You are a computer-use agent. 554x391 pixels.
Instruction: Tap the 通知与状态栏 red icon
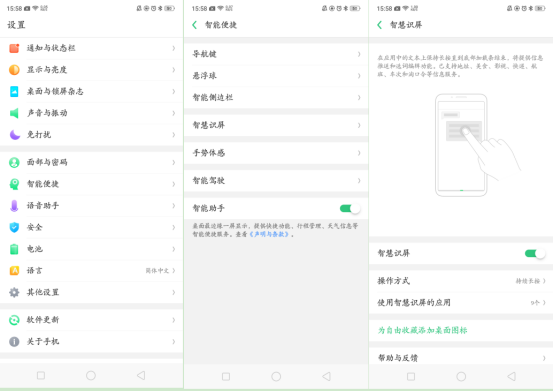pyautogui.click(x=14, y=48)
